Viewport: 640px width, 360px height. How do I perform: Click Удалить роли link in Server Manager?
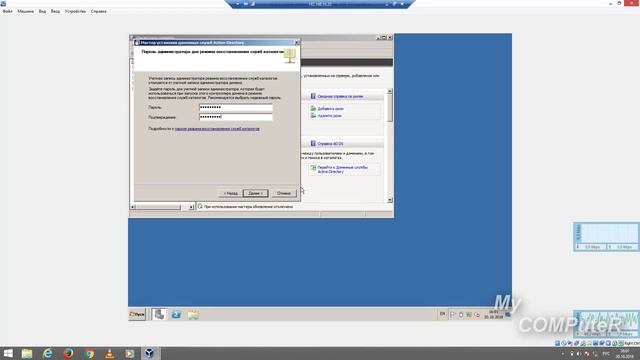point(329,116)
